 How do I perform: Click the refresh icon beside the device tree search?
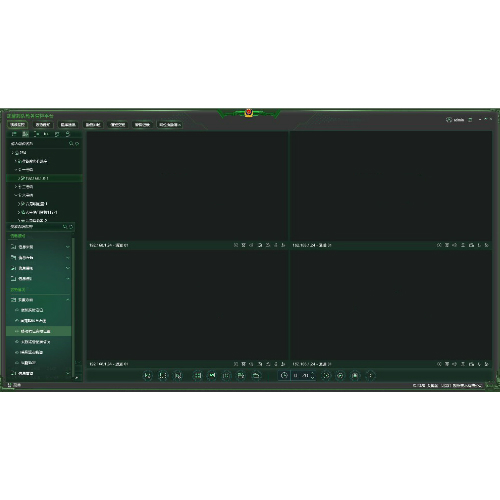tap(77, 144)
